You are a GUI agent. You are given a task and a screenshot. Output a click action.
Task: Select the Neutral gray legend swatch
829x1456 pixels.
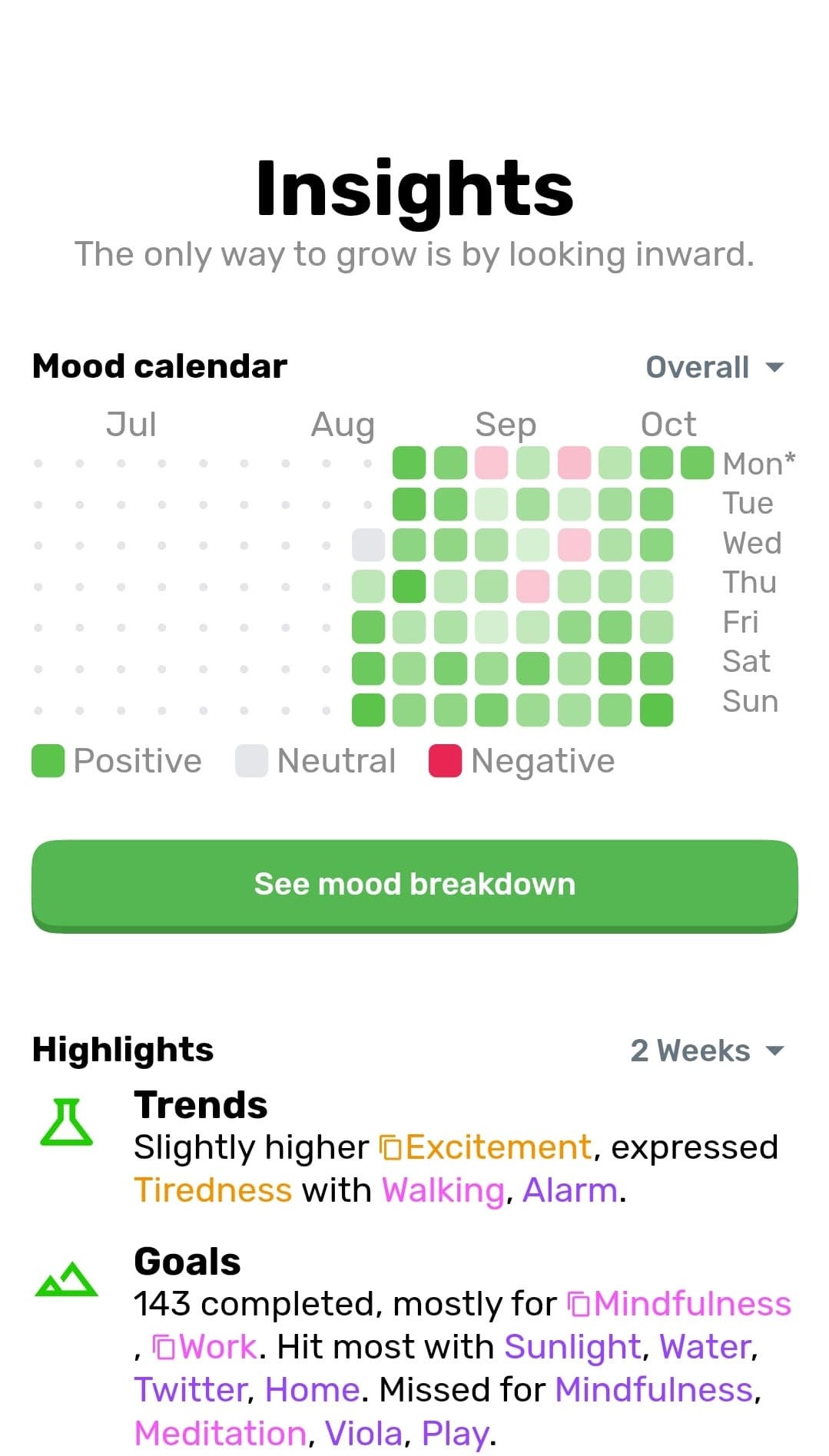[251, 761]
